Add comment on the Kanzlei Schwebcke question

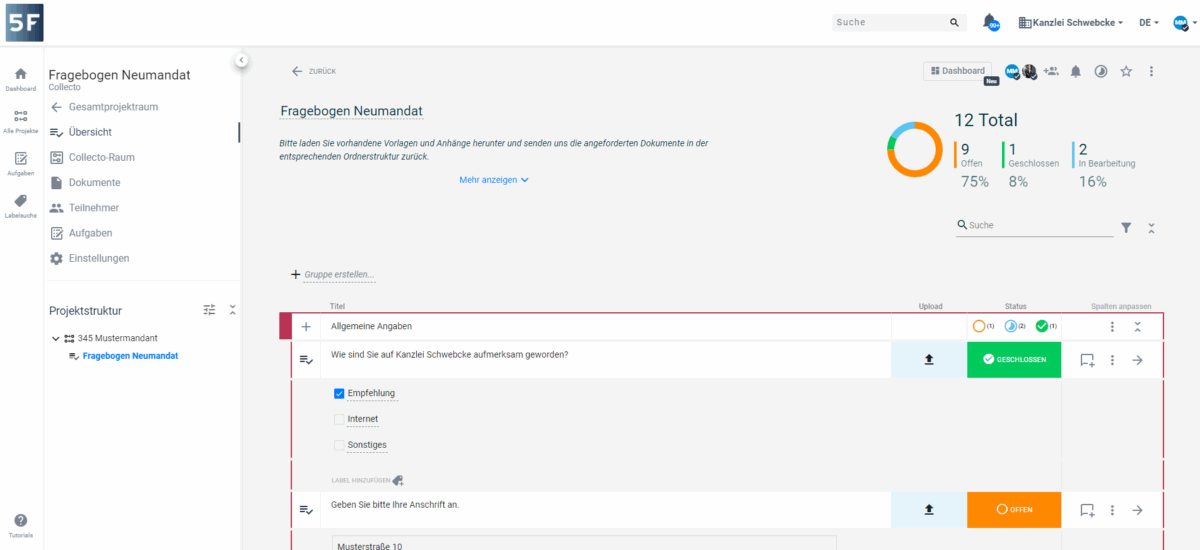(1087, 360)
